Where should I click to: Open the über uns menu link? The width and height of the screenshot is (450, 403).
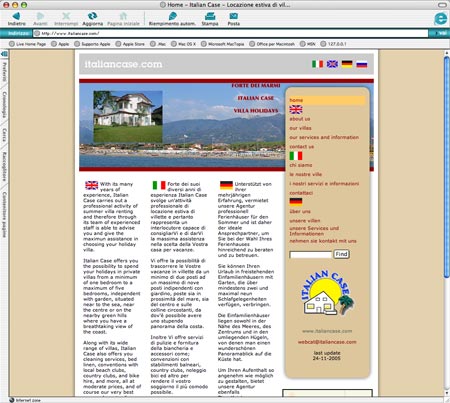point(300,211)
